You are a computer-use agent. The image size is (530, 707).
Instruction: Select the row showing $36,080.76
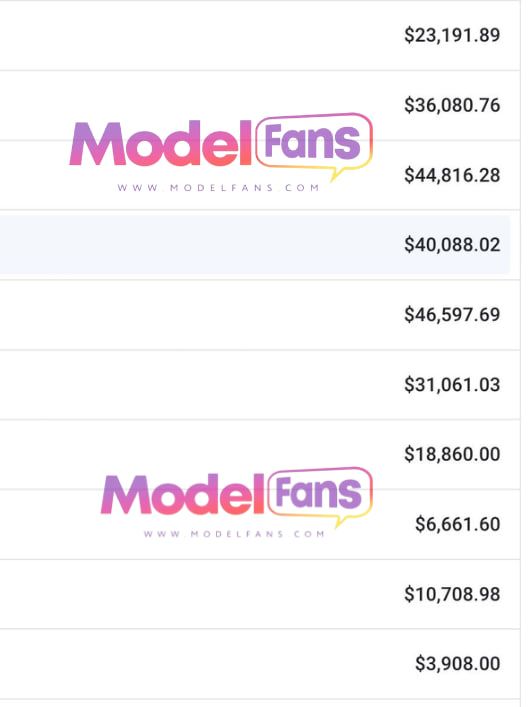(x=260, y=105)
